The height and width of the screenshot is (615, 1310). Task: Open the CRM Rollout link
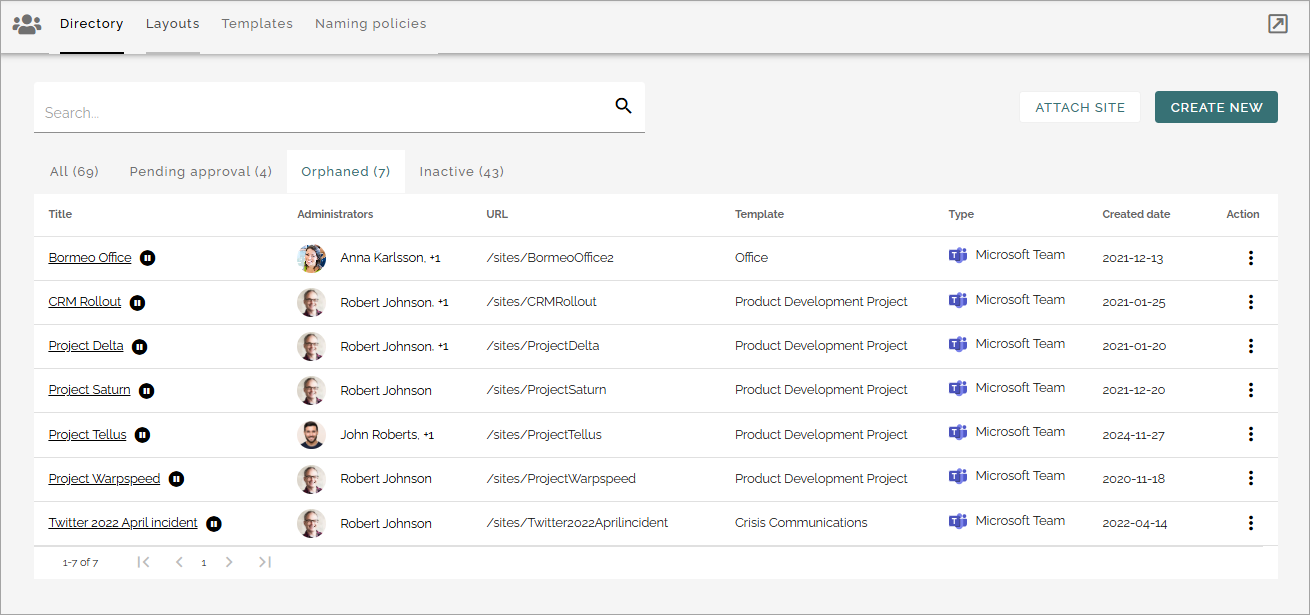[x=85, y=302]
